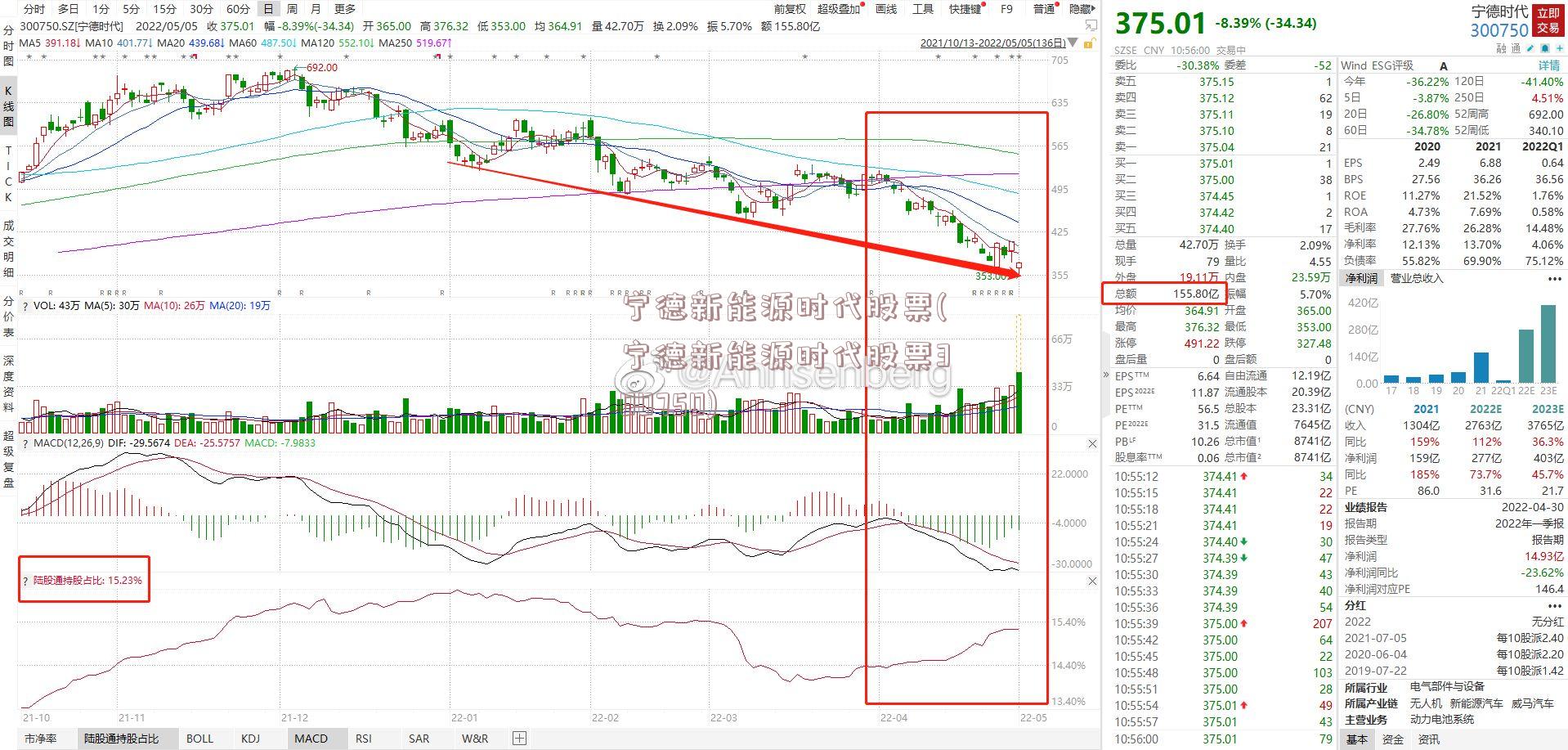Click 隐藏 to hide side panel

(x=1081, y=9)
